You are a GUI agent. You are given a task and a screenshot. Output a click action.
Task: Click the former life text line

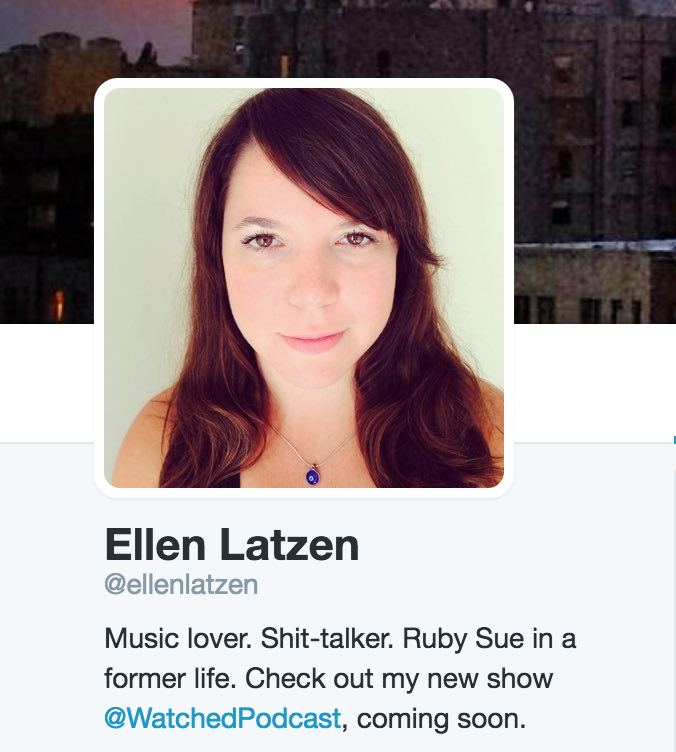pyautogui.click(x=170, y=679)
